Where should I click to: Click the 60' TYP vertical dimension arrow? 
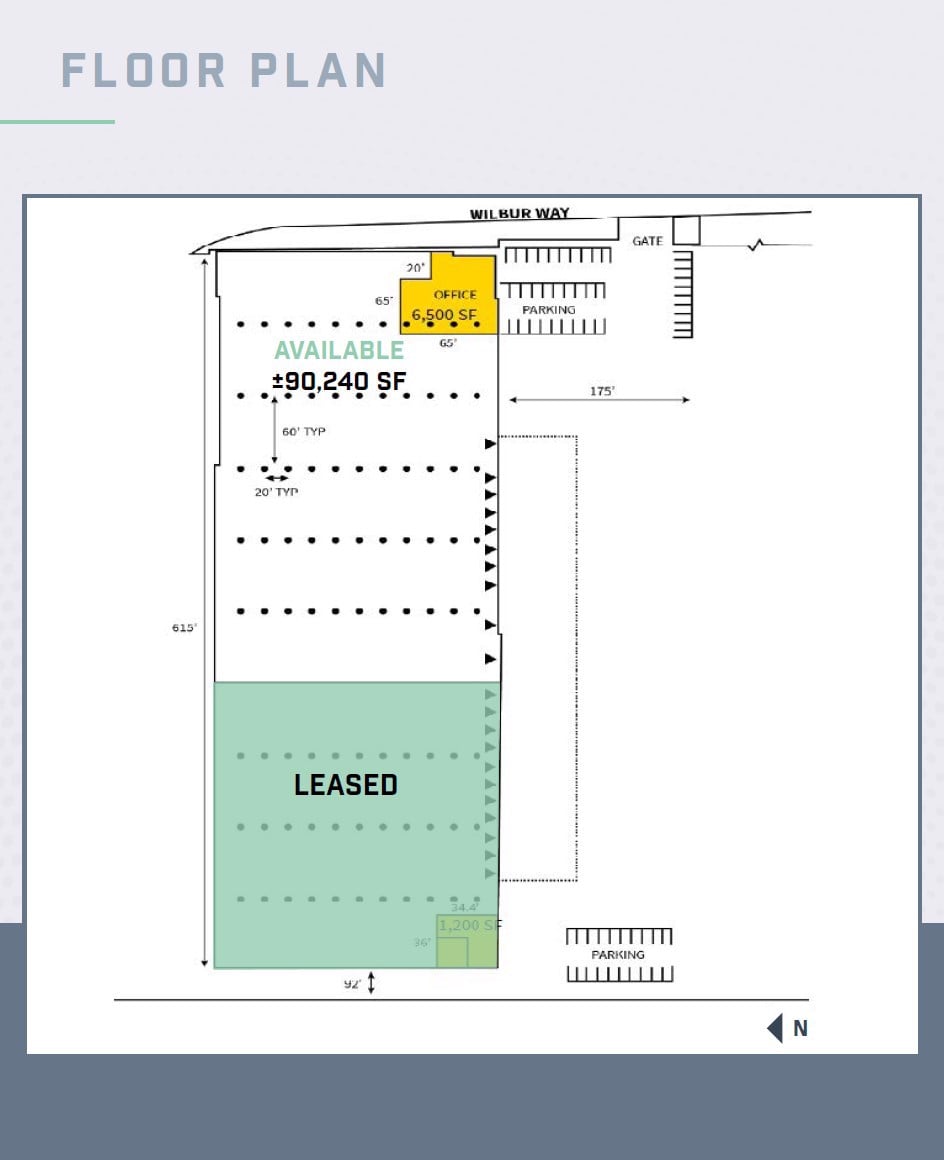275,430
